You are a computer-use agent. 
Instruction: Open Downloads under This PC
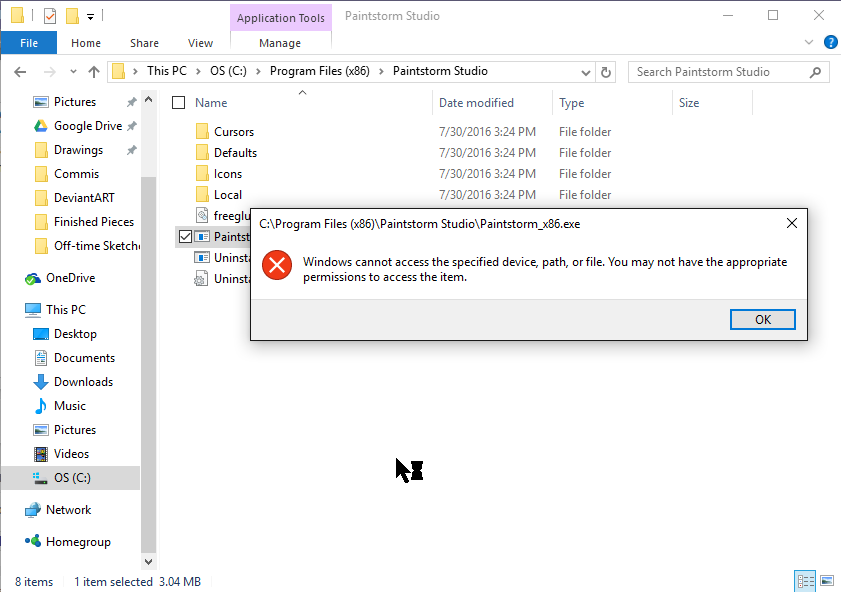(x=83, y=382)
